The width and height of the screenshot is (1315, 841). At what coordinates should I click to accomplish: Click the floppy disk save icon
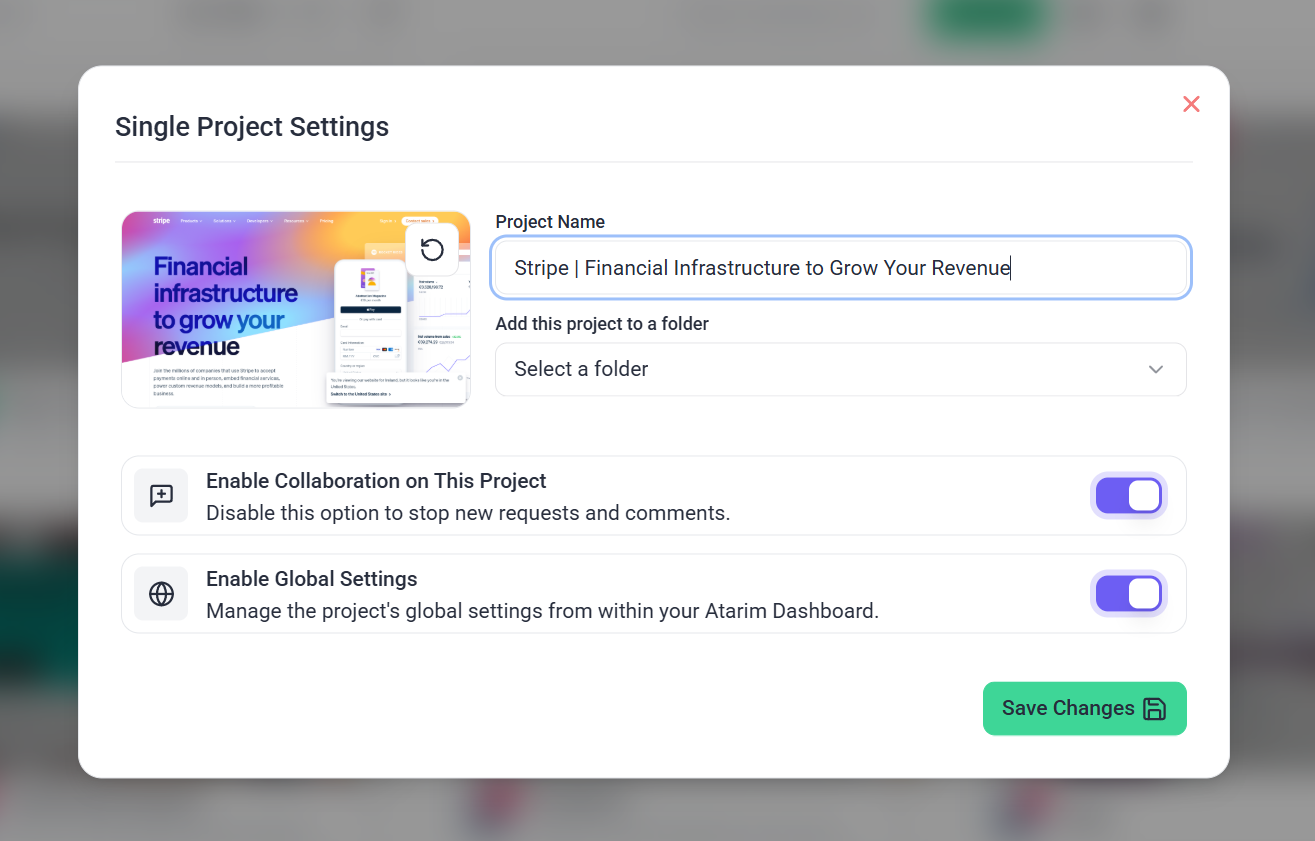pos(1154,709)
